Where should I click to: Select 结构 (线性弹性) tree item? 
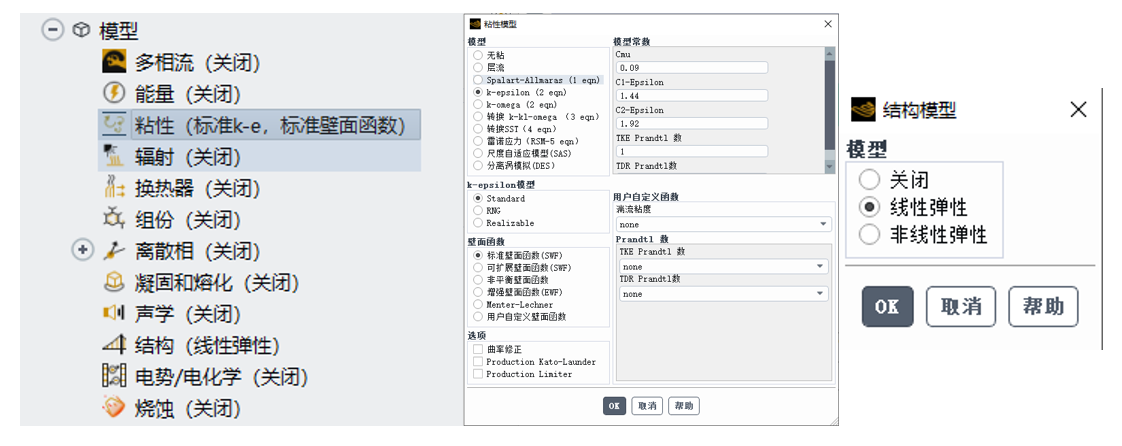(x=206, y=346)
